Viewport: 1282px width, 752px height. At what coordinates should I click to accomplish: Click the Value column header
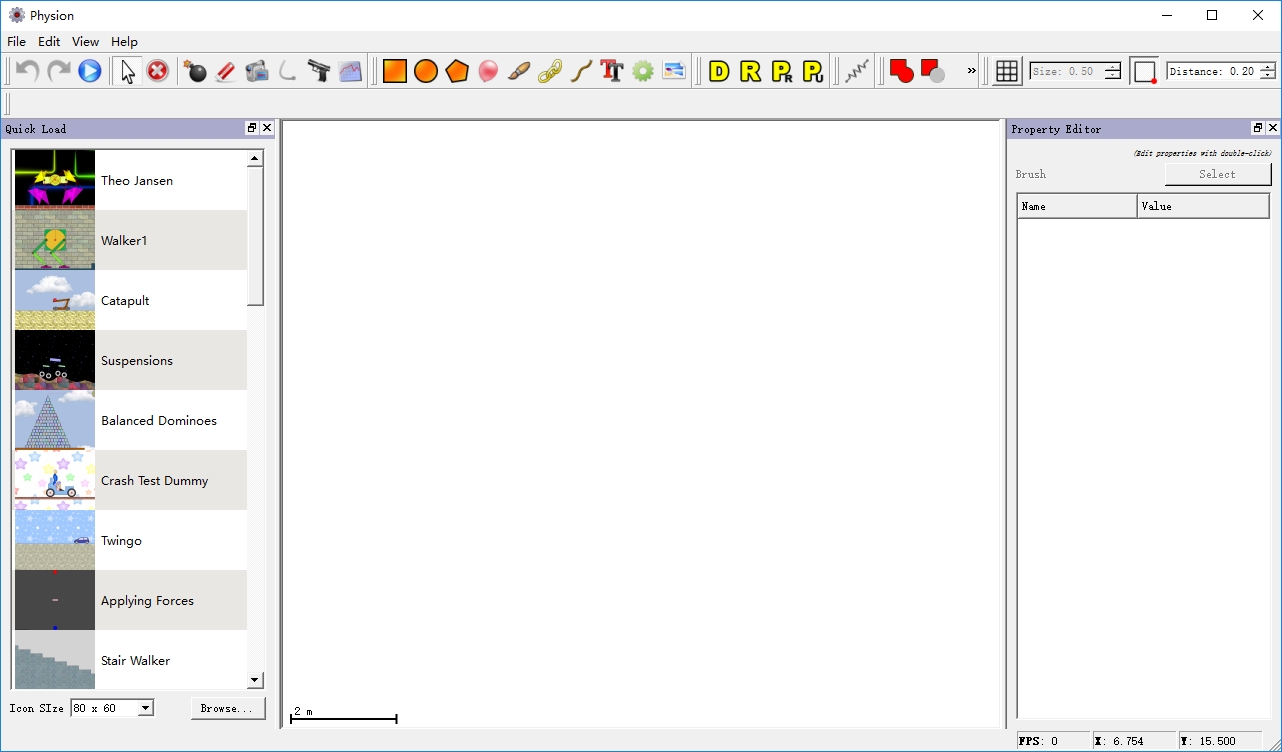pos(1203,206)
